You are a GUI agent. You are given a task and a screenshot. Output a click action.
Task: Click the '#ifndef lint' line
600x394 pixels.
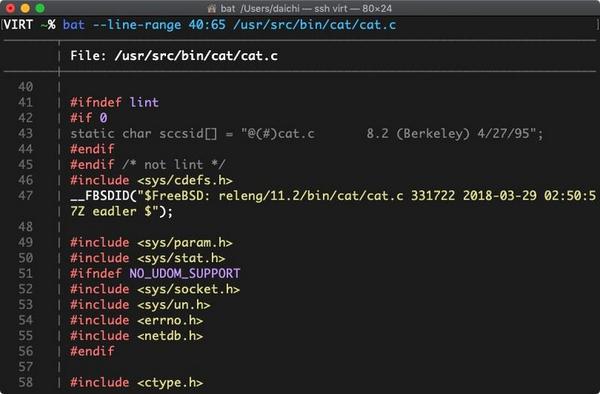click(114, 102)
